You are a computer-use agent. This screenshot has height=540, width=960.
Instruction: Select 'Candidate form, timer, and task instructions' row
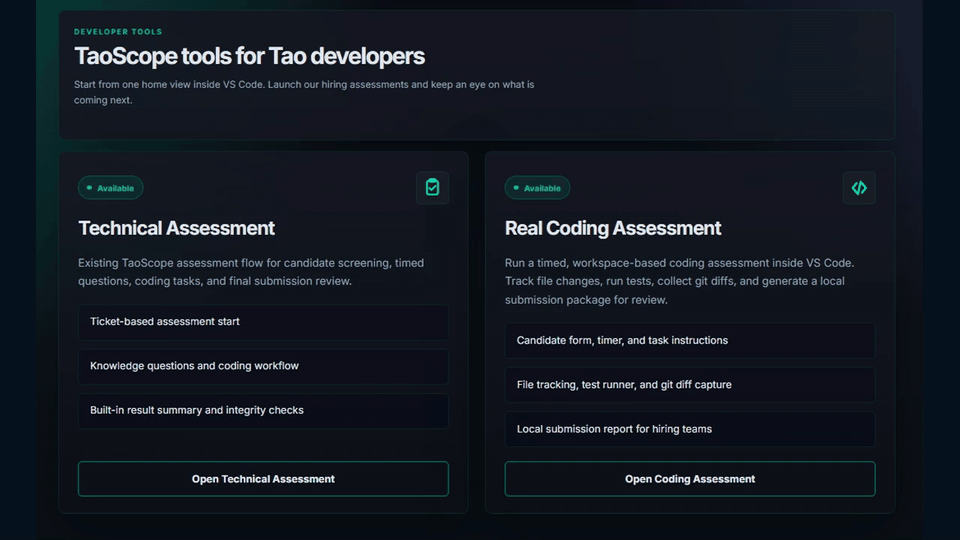click(x=690, y=340)
